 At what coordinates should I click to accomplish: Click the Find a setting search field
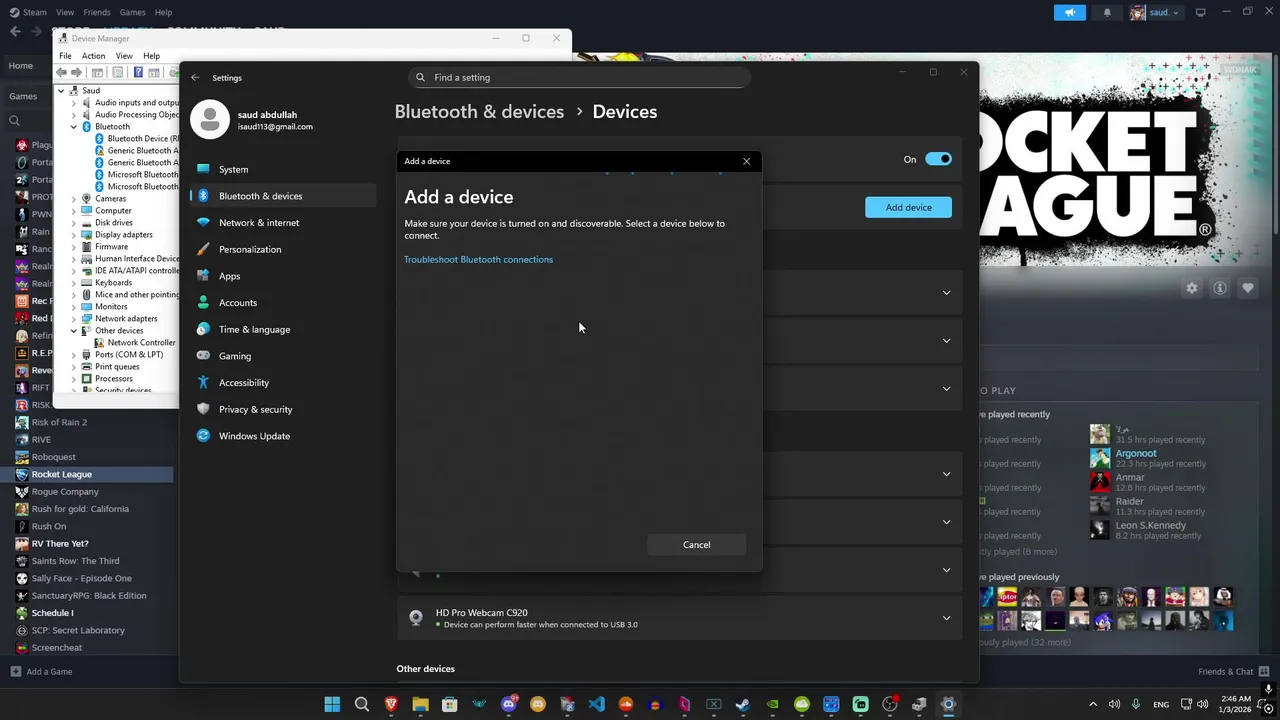point(580,77)
